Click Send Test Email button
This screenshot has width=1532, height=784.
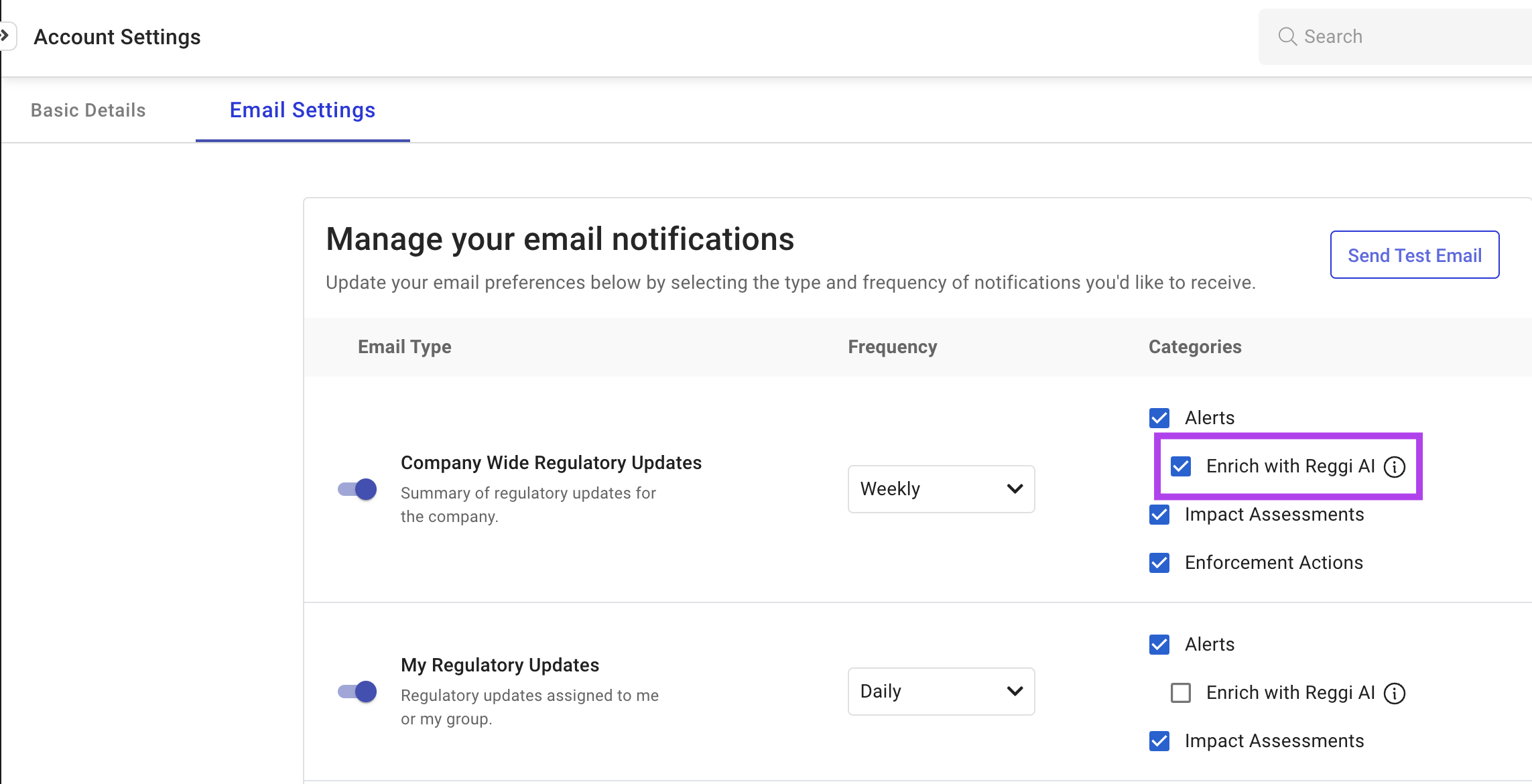click(x=1414, y=255)
